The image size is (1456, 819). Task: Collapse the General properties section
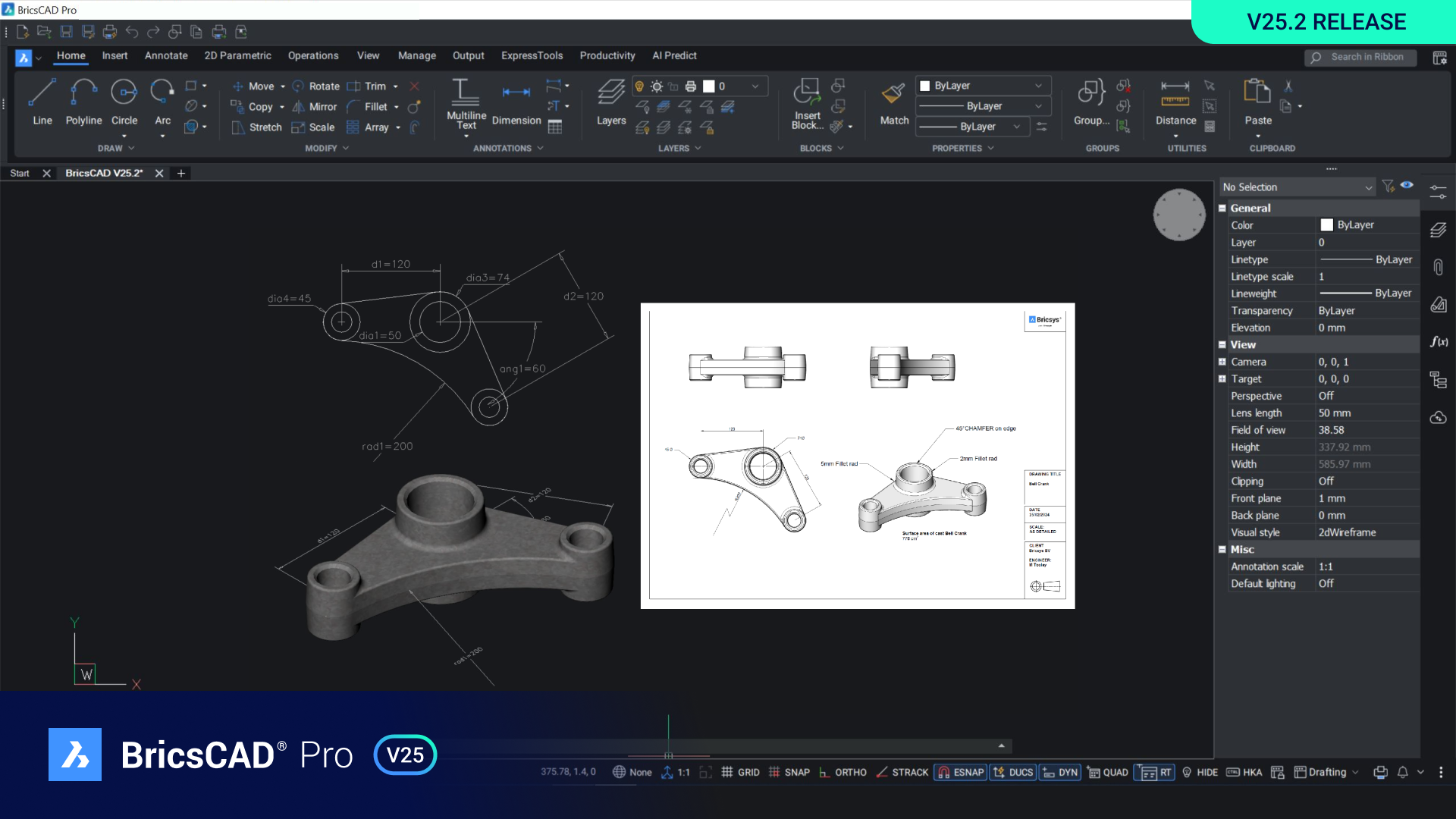[x=1222, y=208]
